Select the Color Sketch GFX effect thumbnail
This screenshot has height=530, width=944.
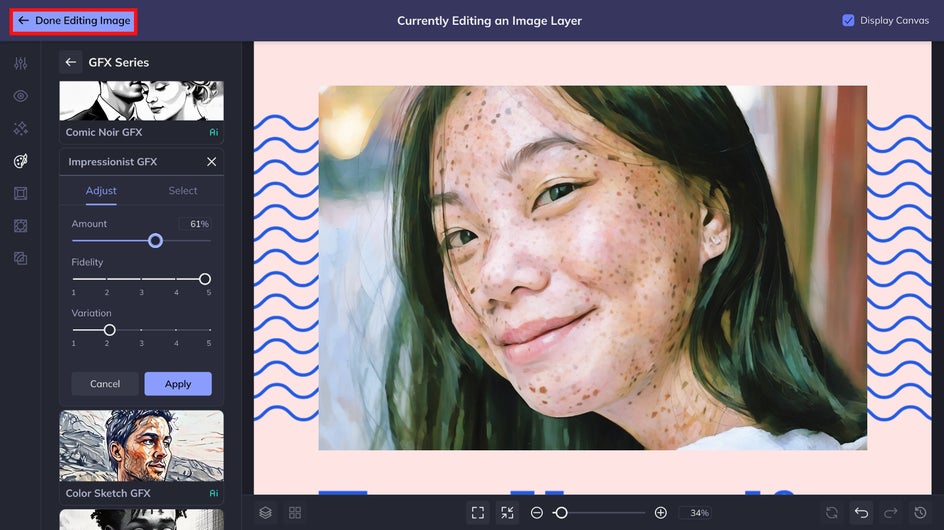click(141, 446)
